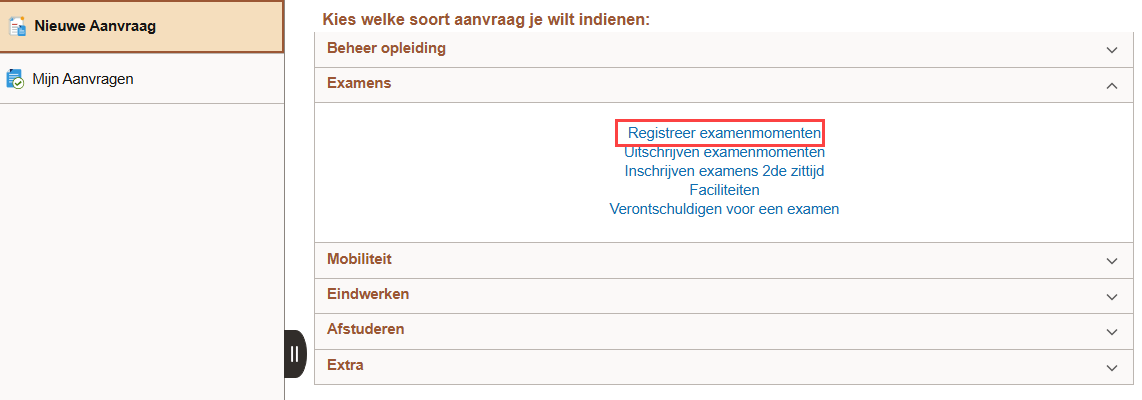Go to the Mijn Aanvragen menu item
The image size is (1142, 400).
coord(83,79)
